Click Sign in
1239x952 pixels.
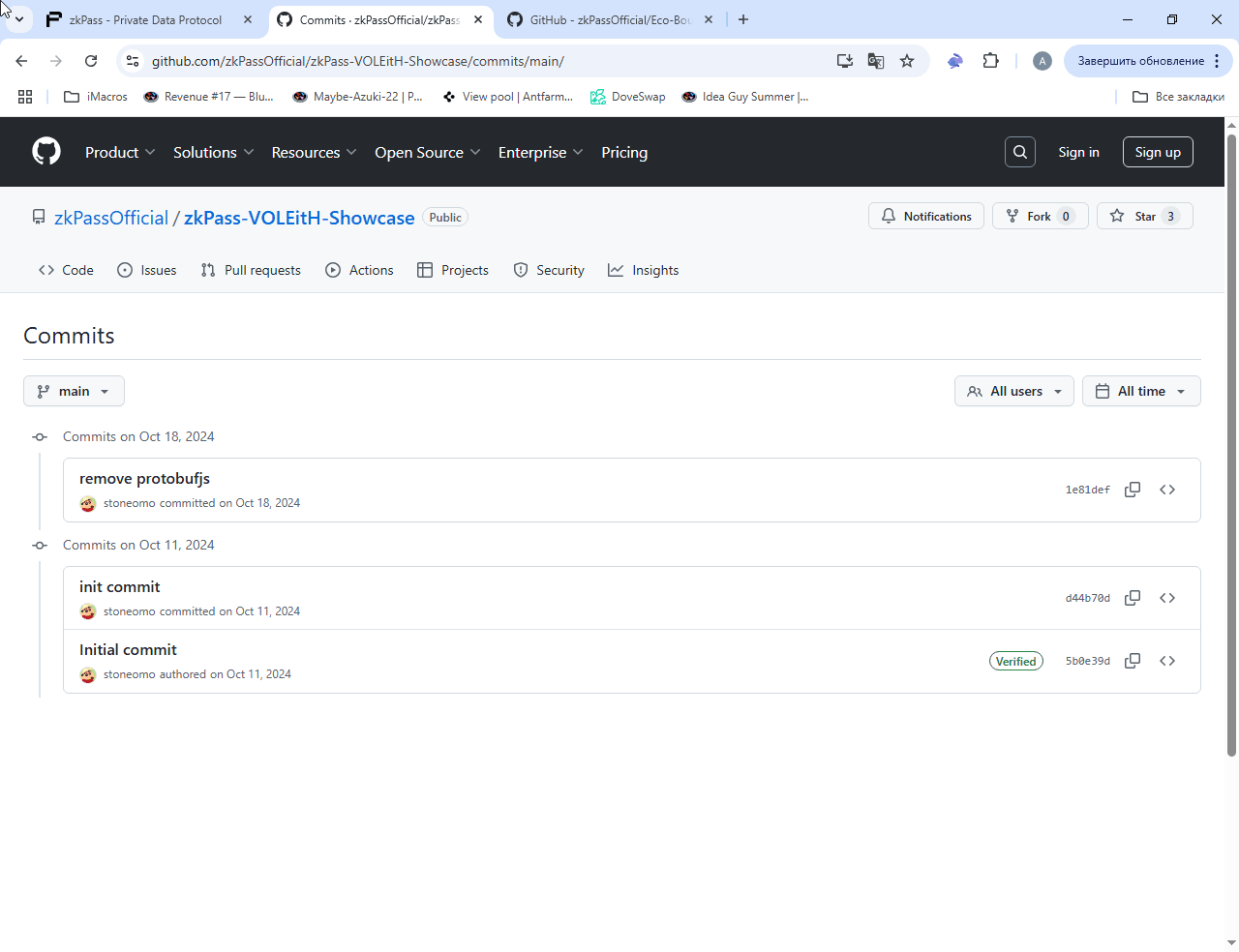[x=1078, y=152]
